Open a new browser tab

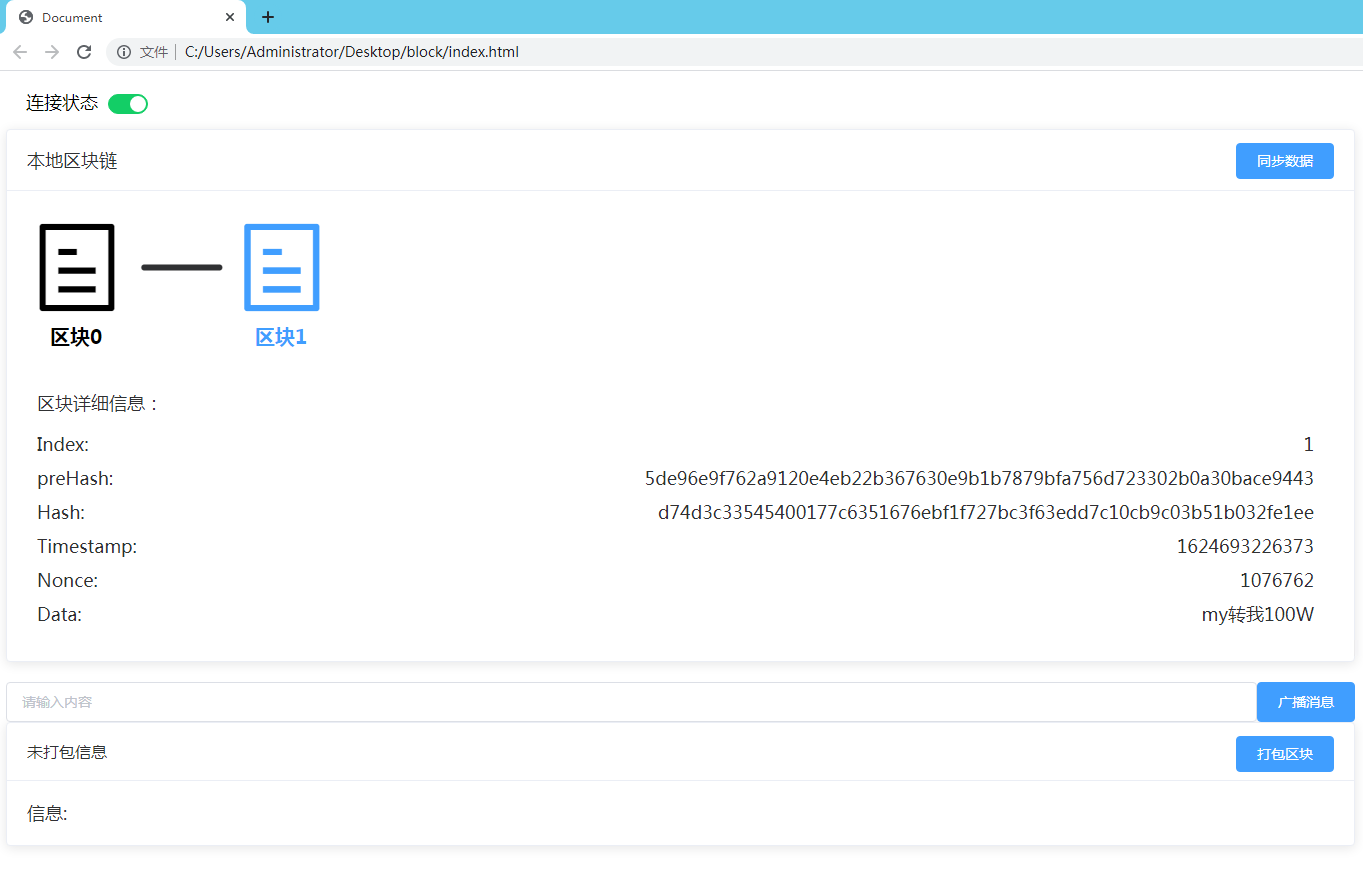[x=267, y=17]
